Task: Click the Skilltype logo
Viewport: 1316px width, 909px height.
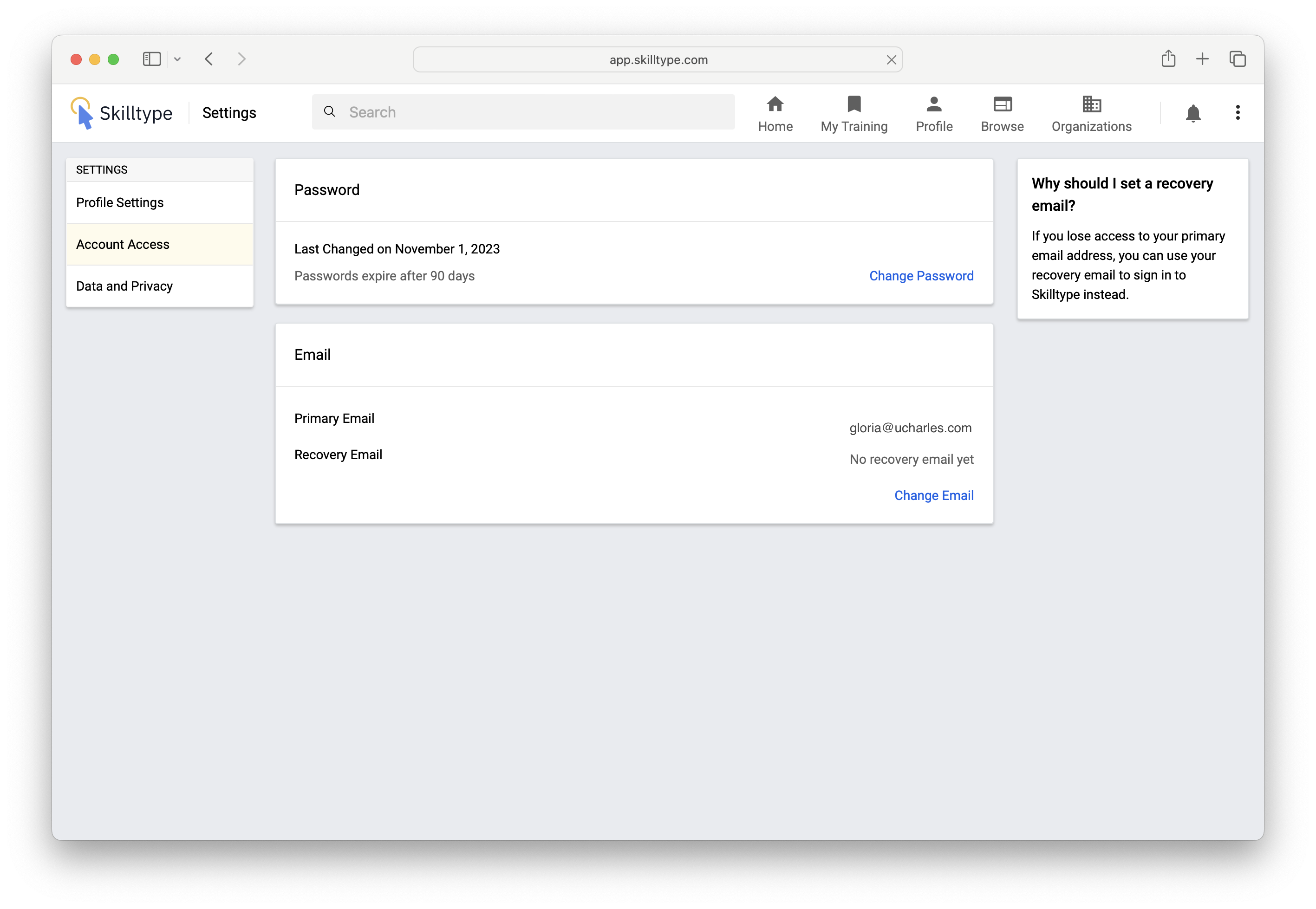Action: coord(121,113)
